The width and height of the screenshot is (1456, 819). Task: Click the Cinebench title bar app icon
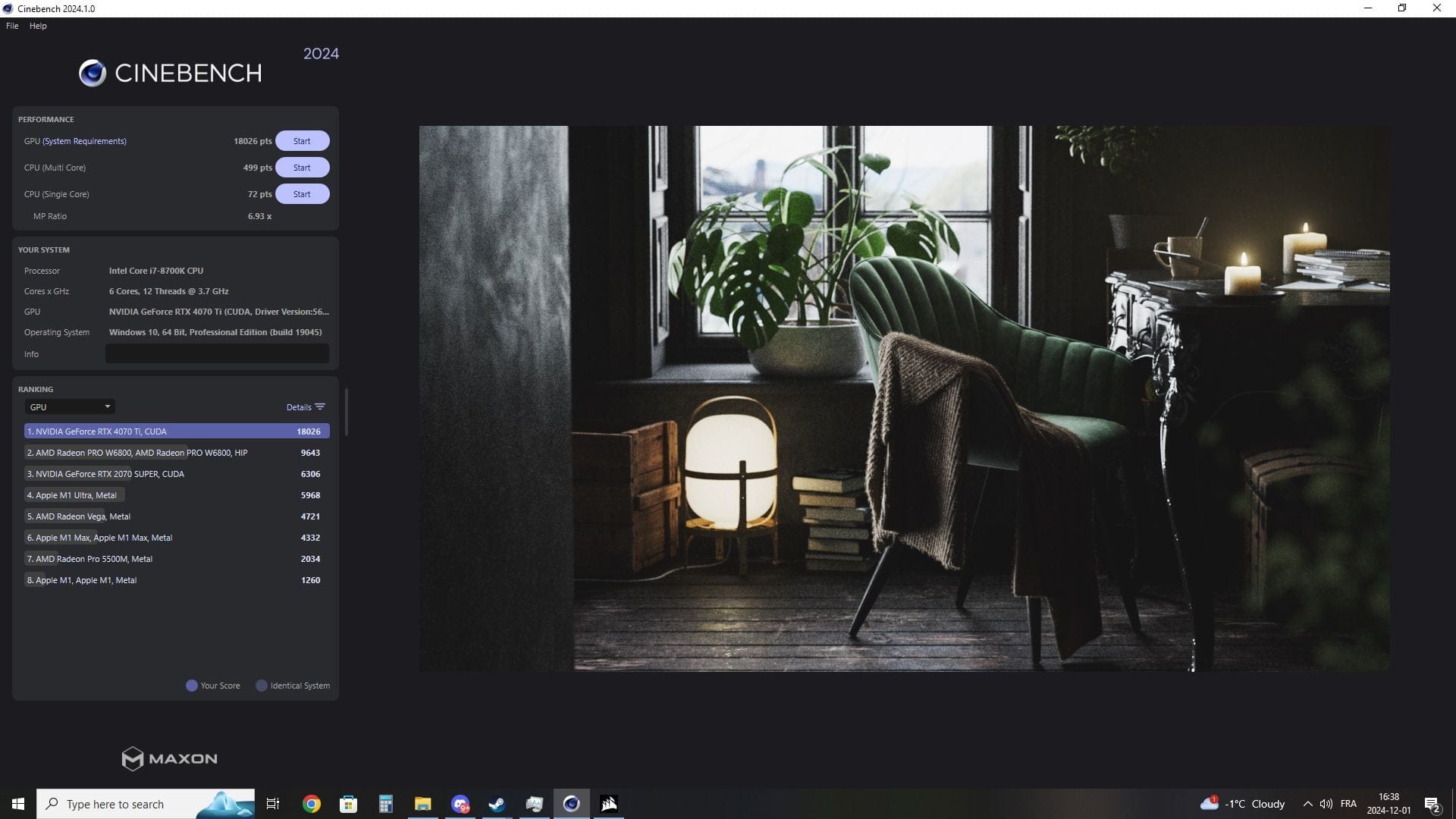(8, 8)
